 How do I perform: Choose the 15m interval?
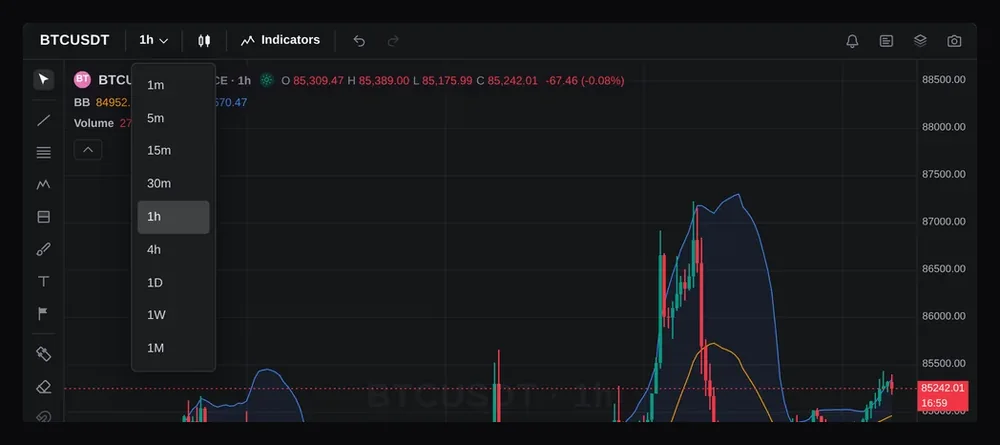pyautogui.click(x=173, y=150)
